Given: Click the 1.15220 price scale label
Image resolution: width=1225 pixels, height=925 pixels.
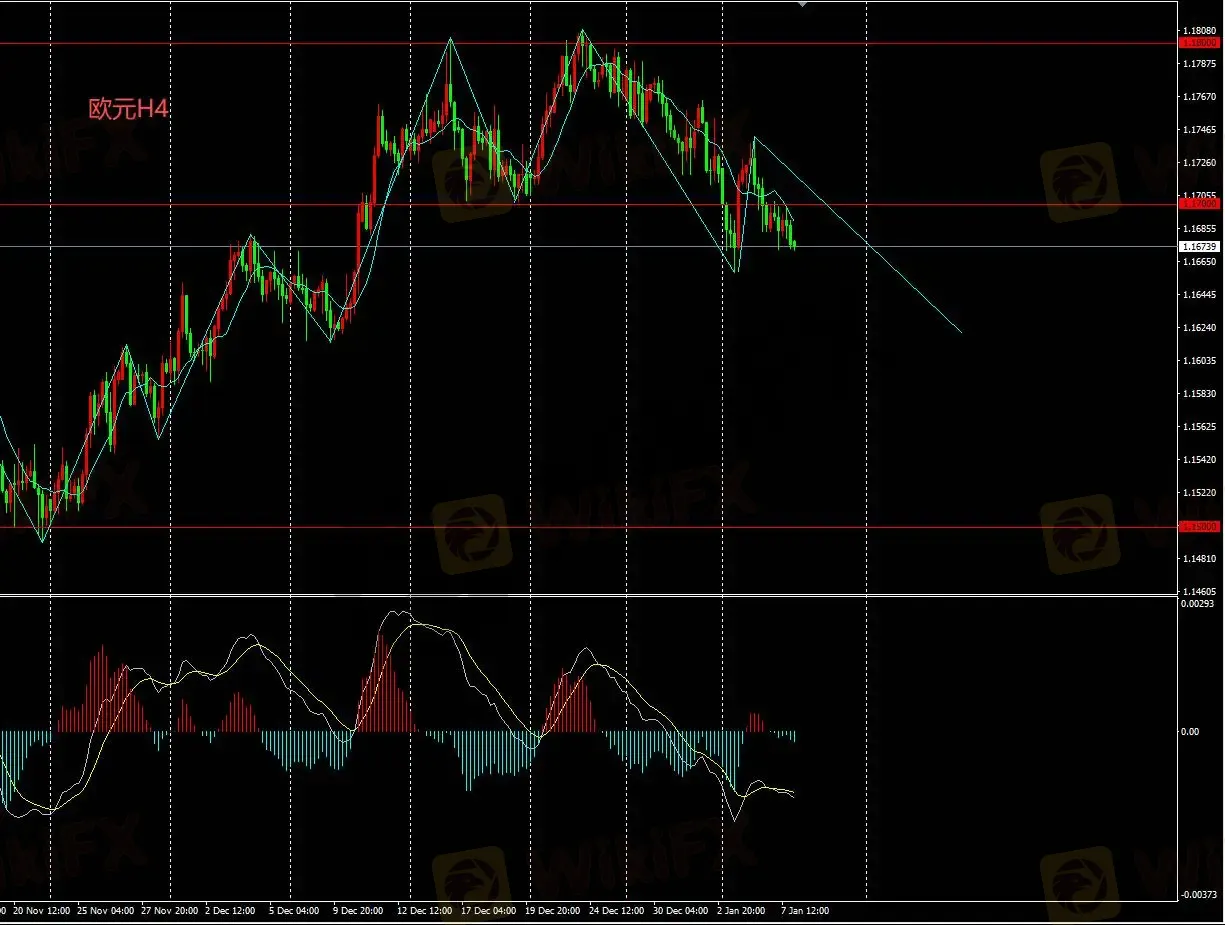Looking at the screenshot, I should [x=1200, y=493].
